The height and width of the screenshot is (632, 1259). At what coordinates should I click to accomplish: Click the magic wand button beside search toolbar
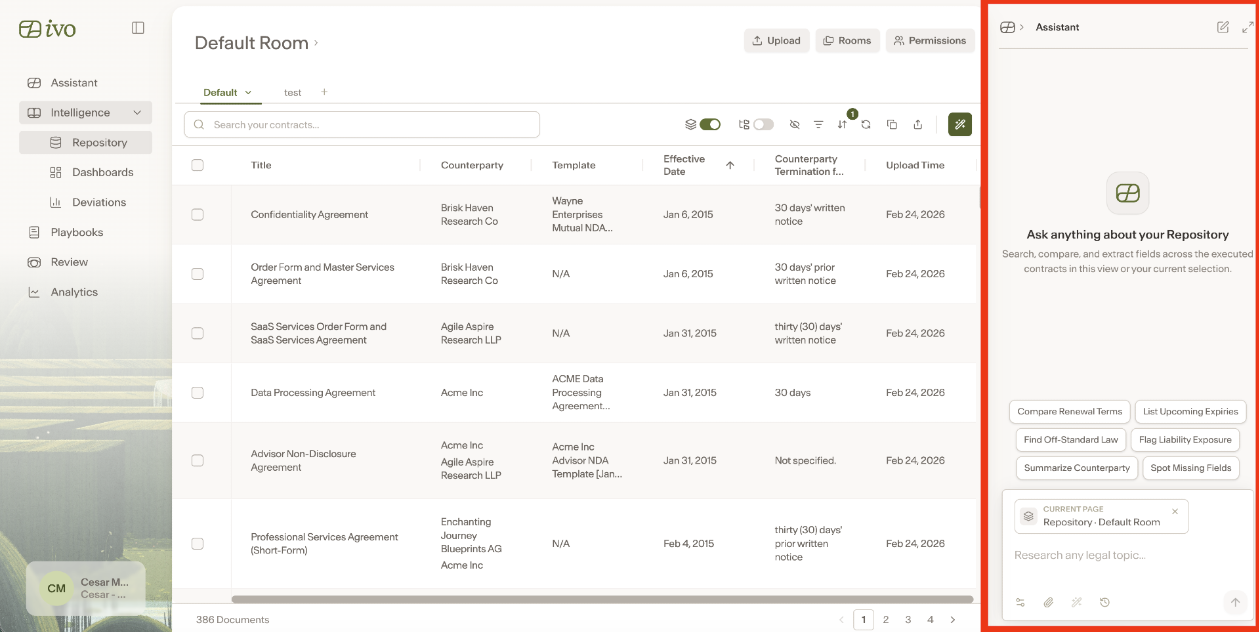click(x=960, y=124)
